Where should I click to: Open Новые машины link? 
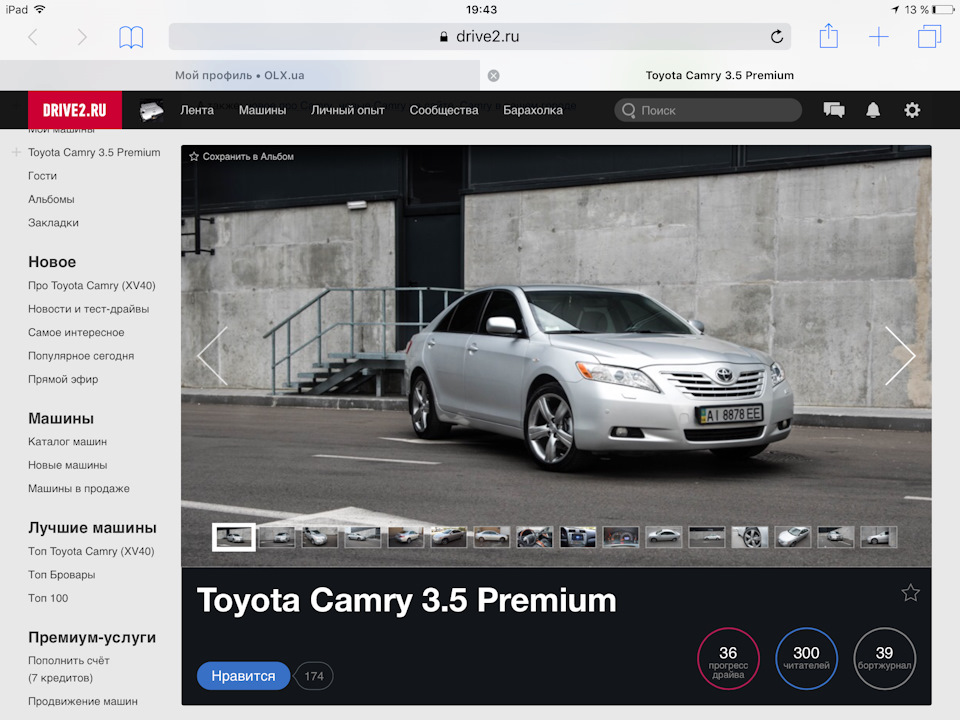67,465
